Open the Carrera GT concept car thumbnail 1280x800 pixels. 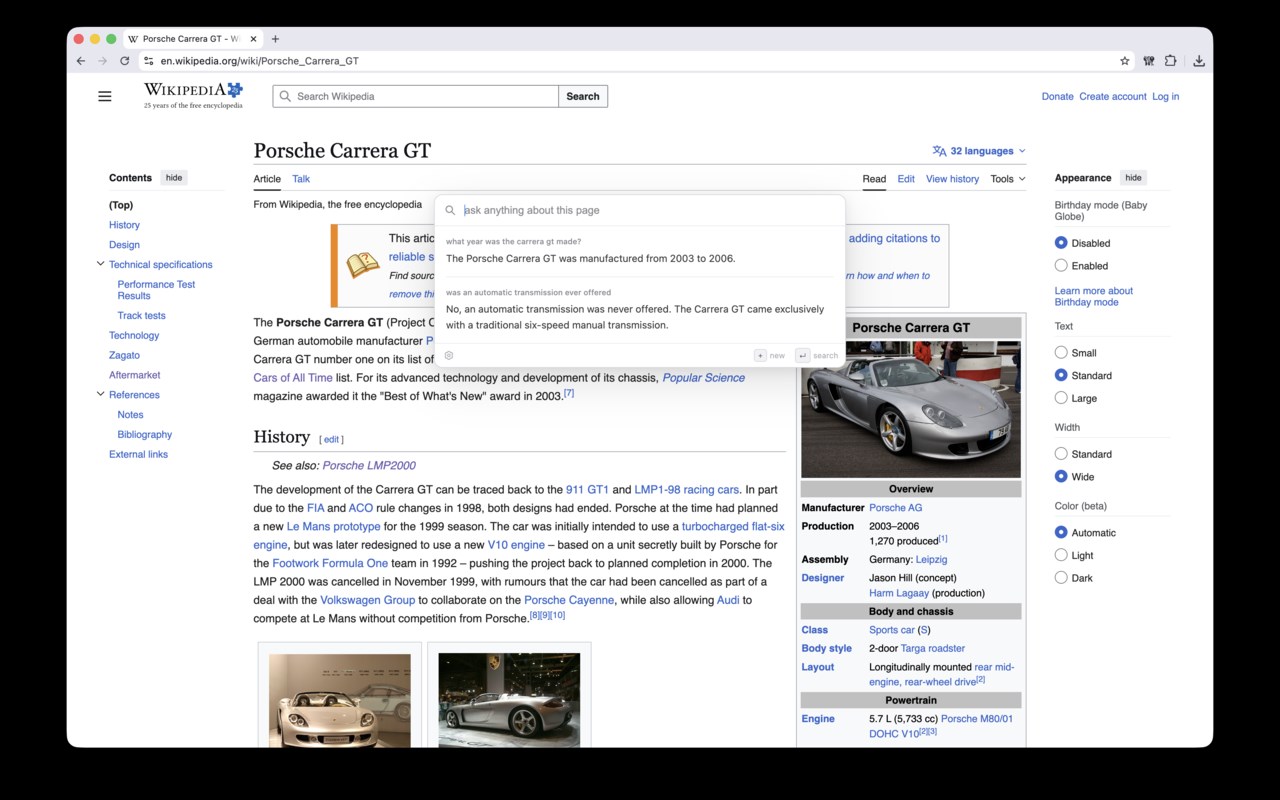(339, 700)
